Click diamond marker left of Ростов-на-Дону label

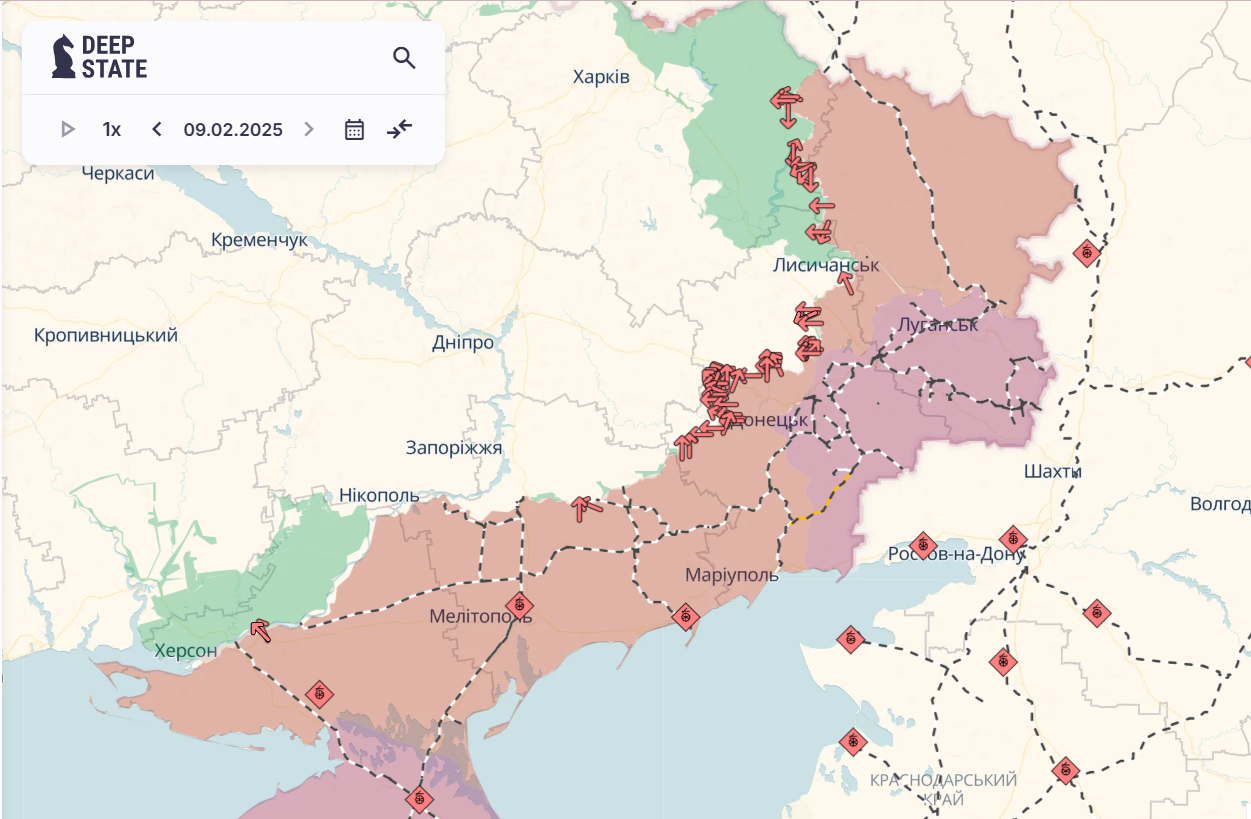click(x=923, y=546)
